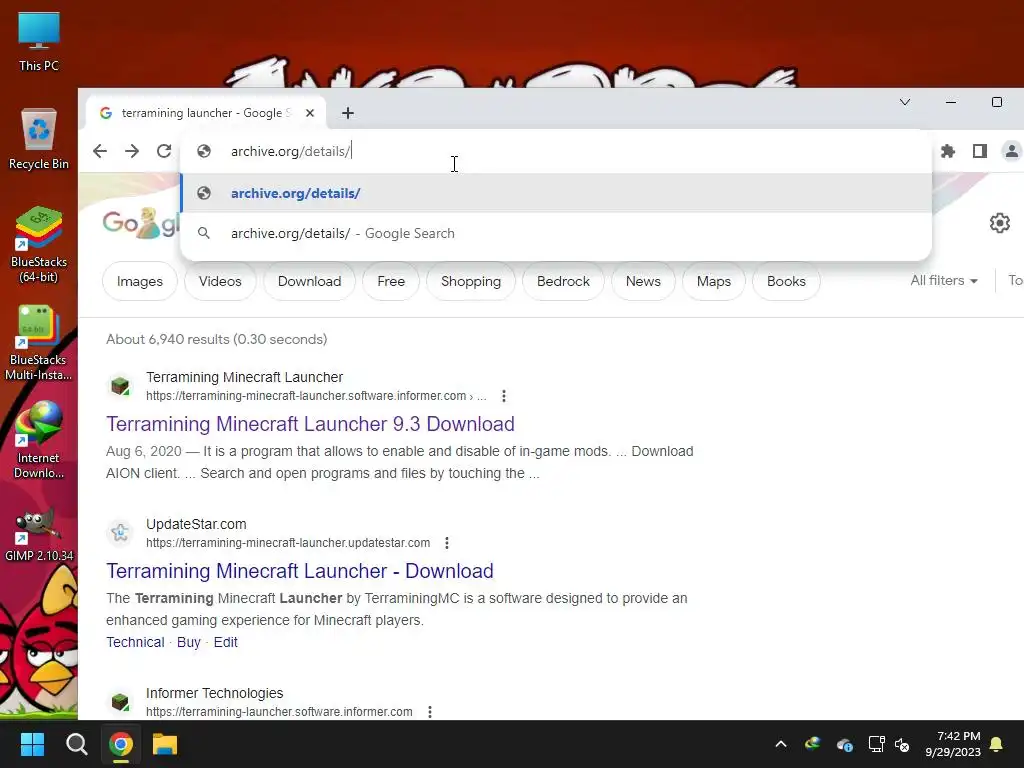Click the Terramining Minecraft Launcher favicon

click(120, 385)
